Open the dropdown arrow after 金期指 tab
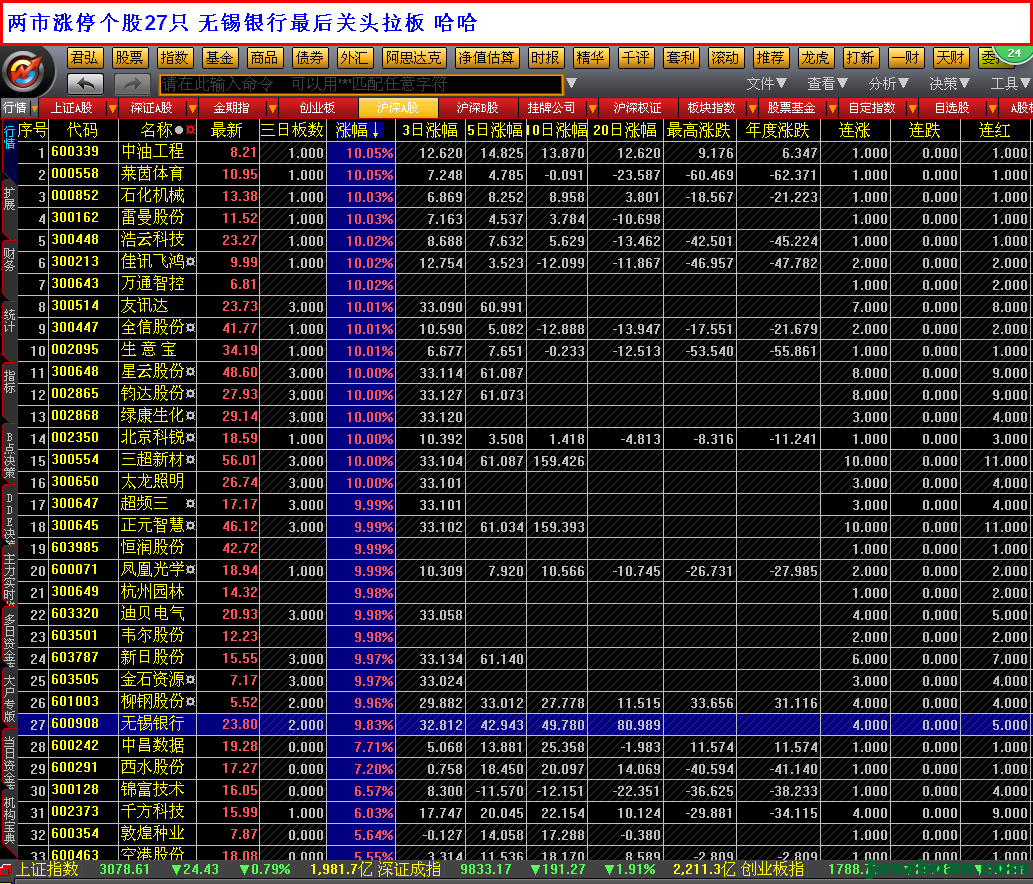Image resolution: width=1033 pixels, height=884 pixels. pyautogui.click(x=272, y=109)
